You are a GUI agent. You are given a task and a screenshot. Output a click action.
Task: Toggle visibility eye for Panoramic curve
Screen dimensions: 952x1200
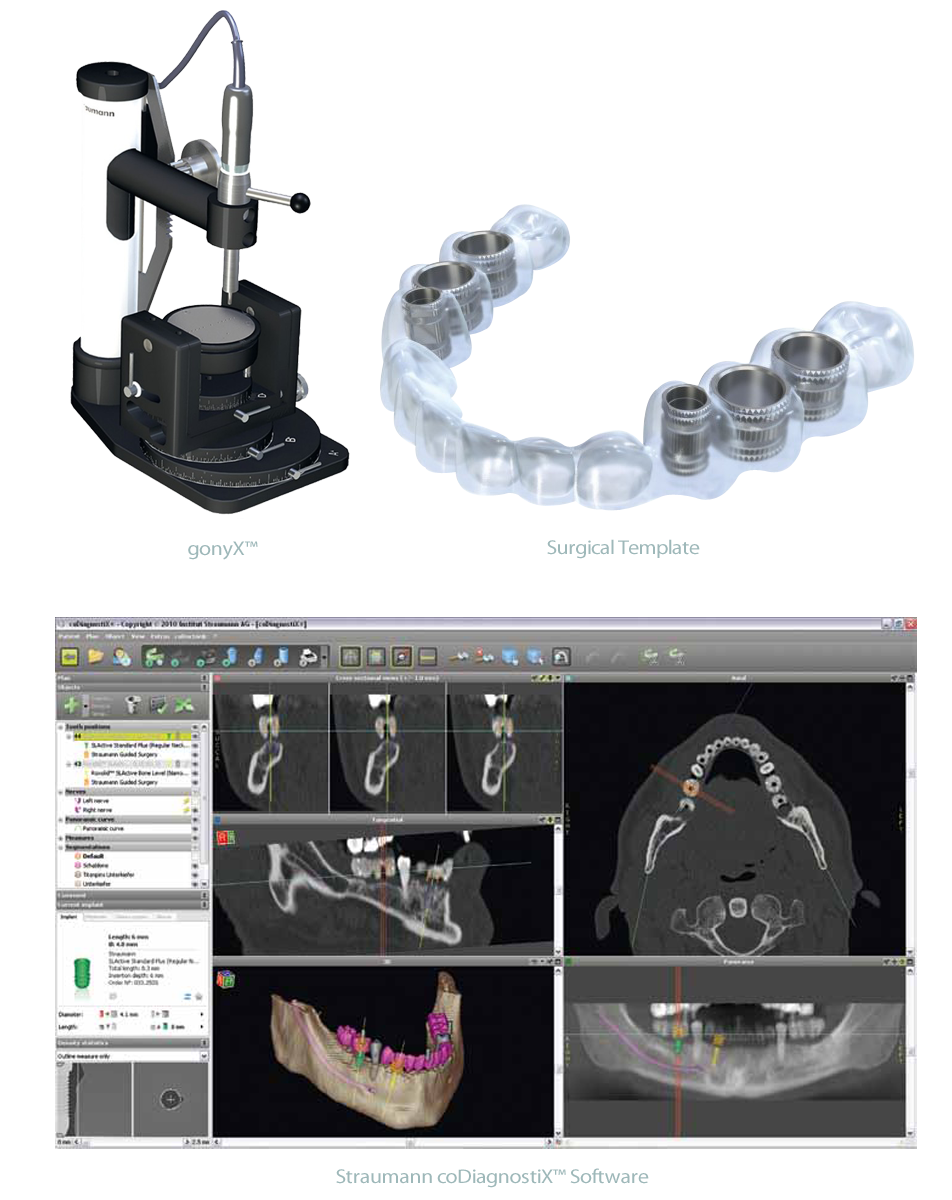pyautogui.click(x=196, y=829)
